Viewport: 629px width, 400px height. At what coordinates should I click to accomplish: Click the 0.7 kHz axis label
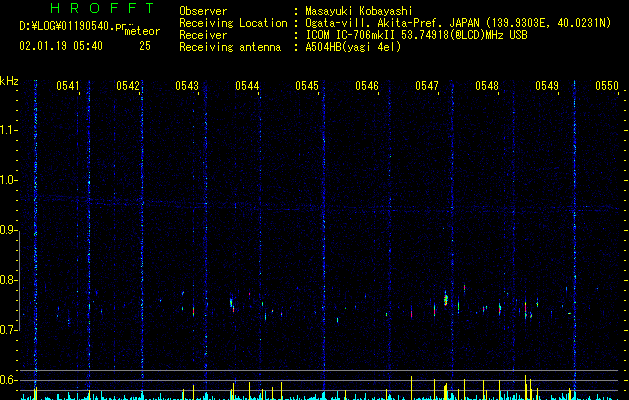[x=9, y=330]
